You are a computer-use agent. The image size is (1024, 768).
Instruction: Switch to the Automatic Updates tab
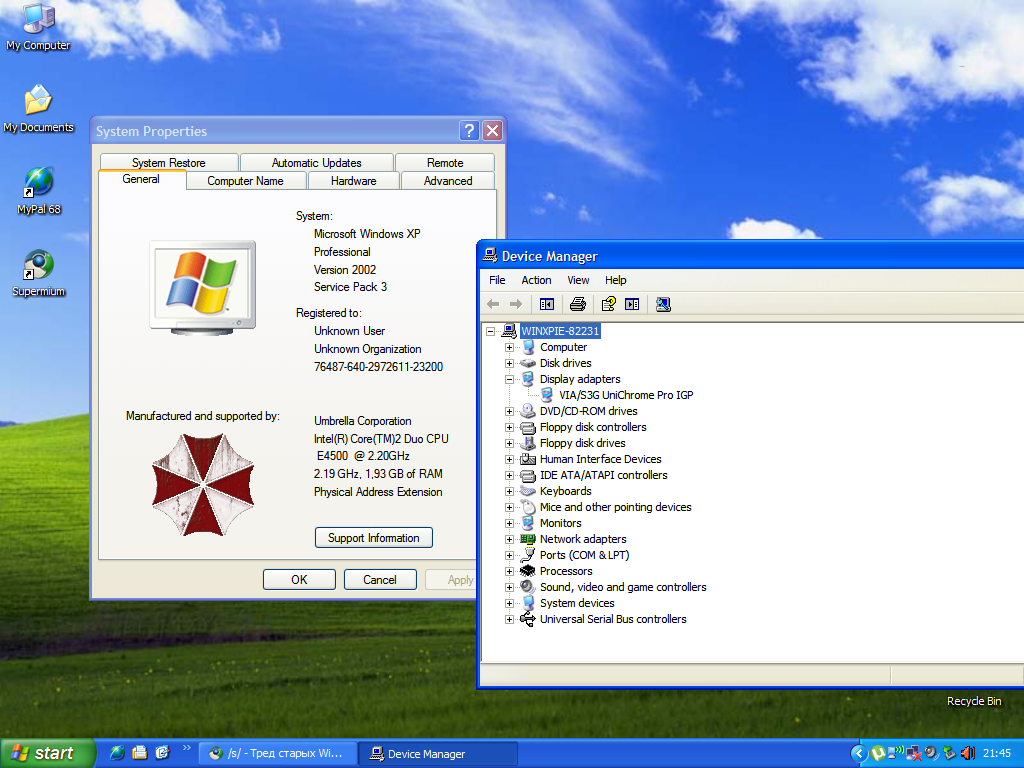coord(317,163)
